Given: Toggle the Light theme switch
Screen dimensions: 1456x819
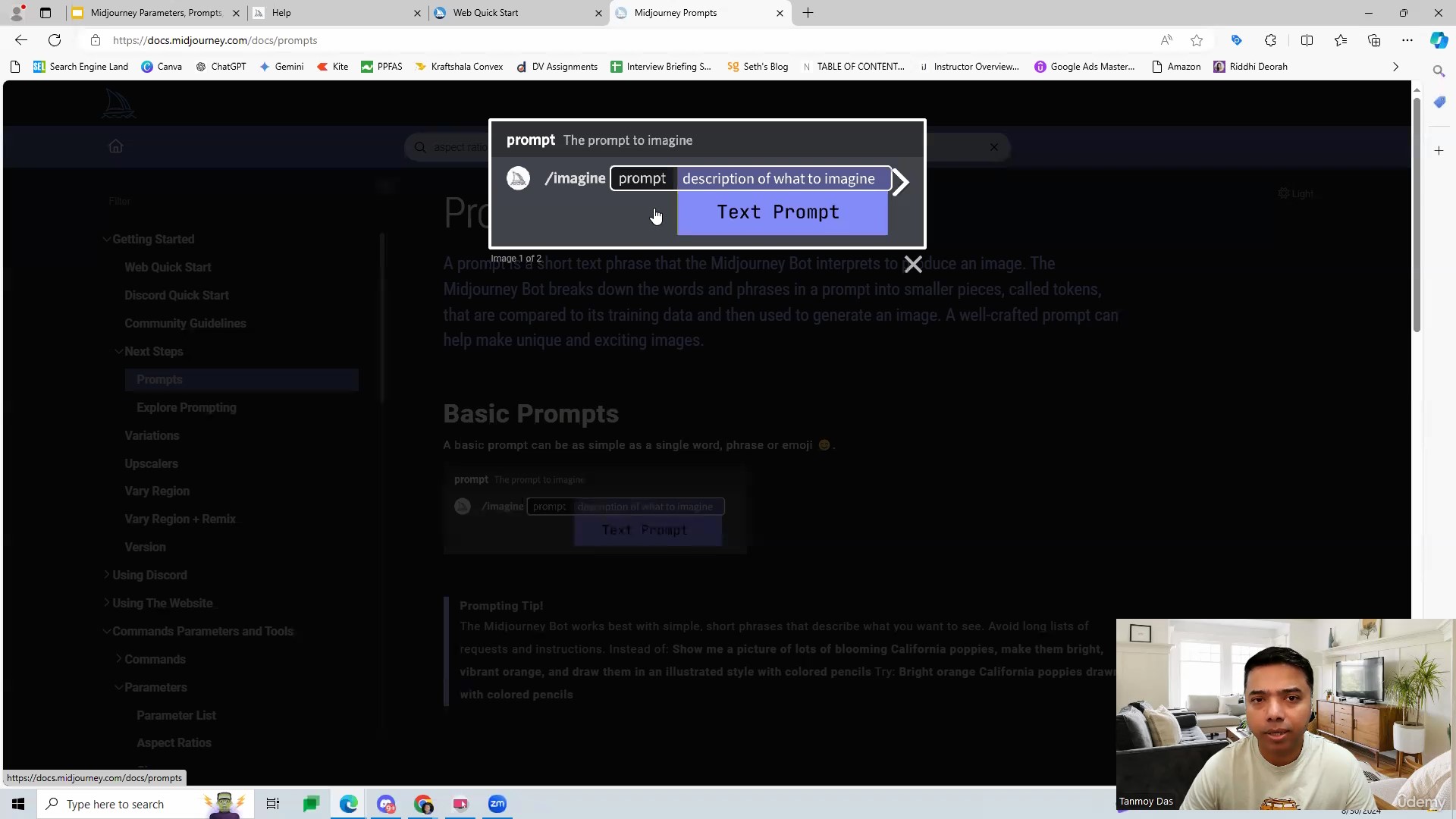Looking at the screenshot, I should (1295, 193).
